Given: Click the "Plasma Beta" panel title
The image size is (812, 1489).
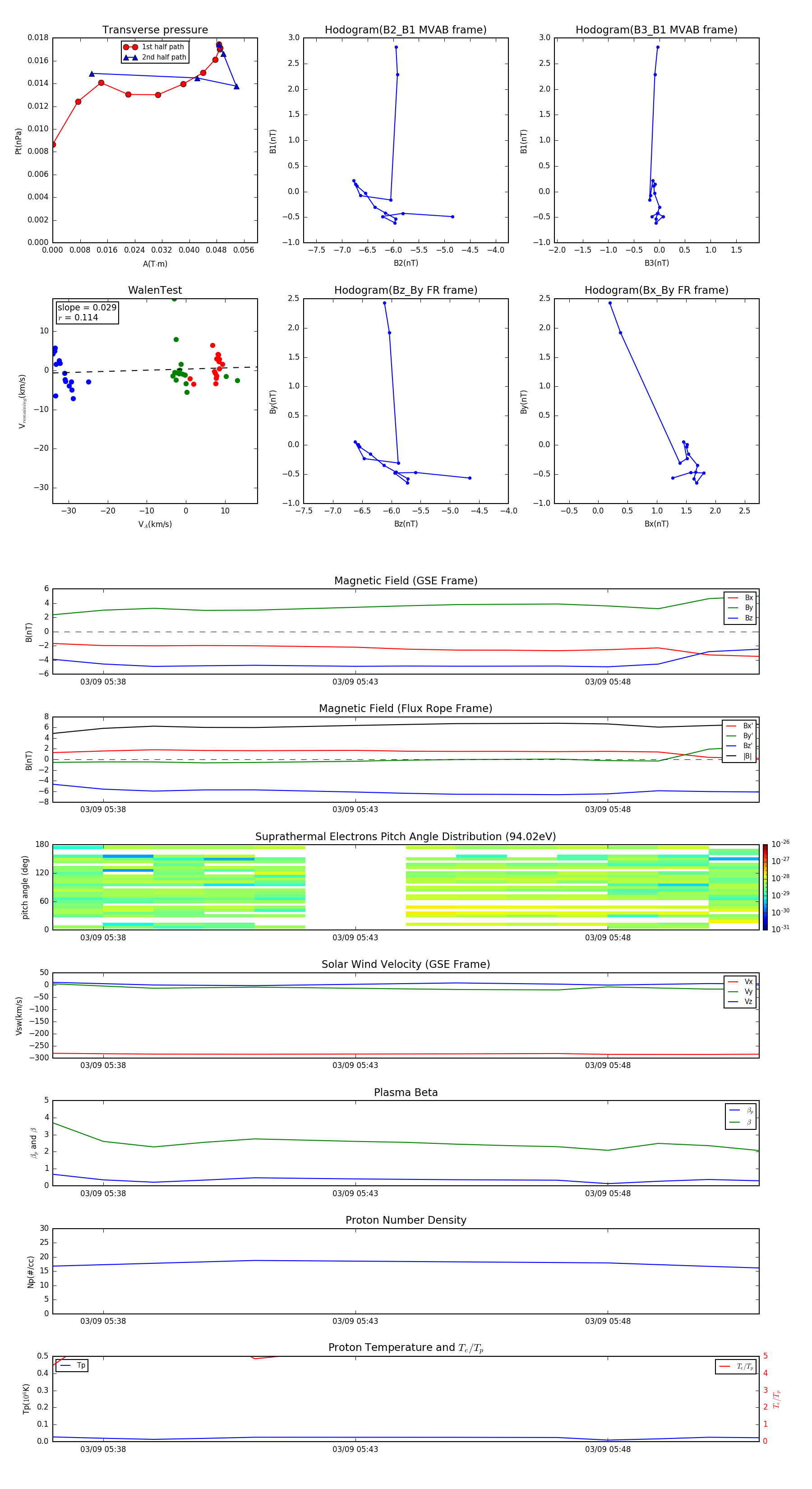Looking at the screenshot, I should point(406,1092).
